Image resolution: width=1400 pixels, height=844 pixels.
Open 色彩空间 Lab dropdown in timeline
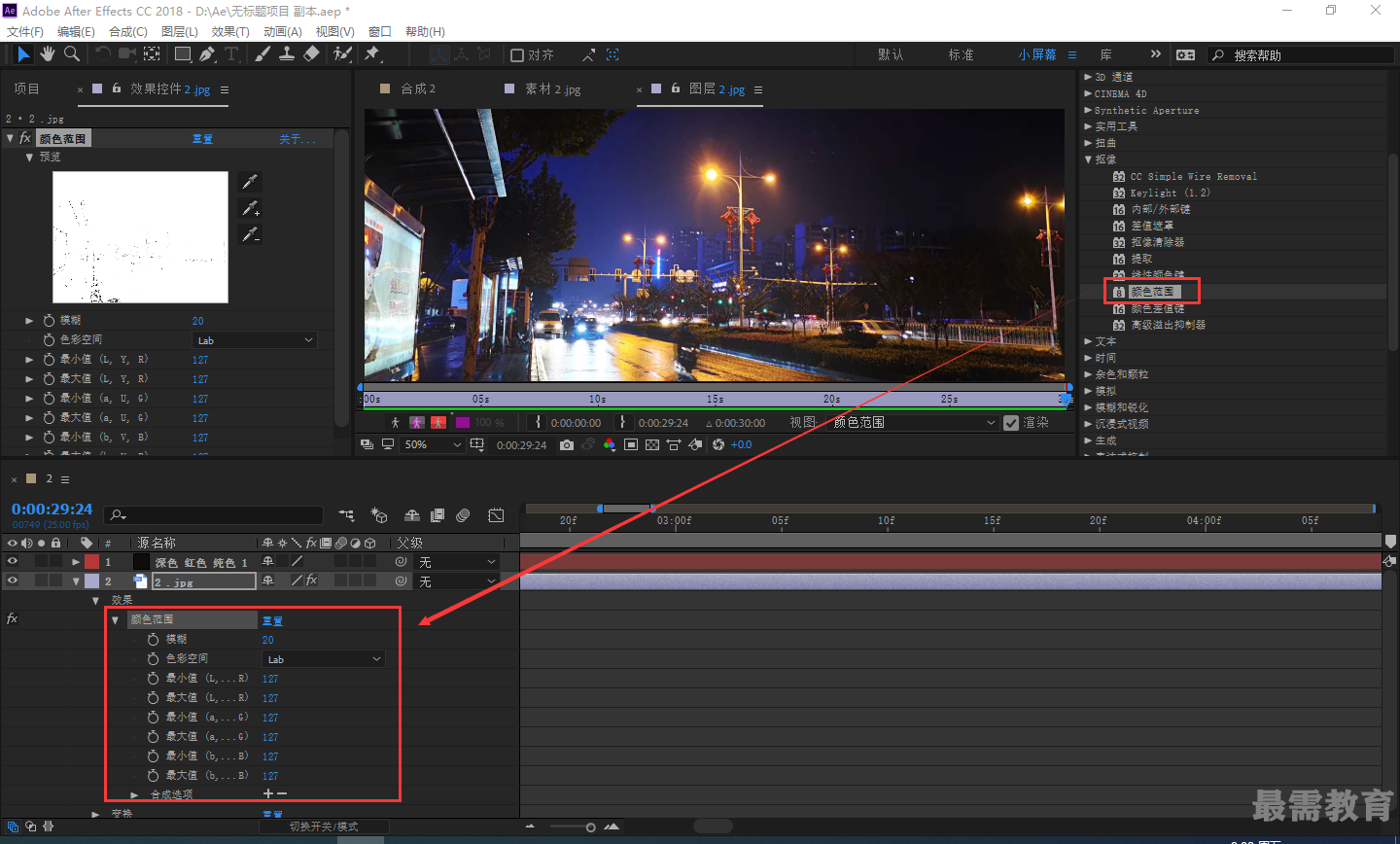pyautogui.click(x=324, y=659)
